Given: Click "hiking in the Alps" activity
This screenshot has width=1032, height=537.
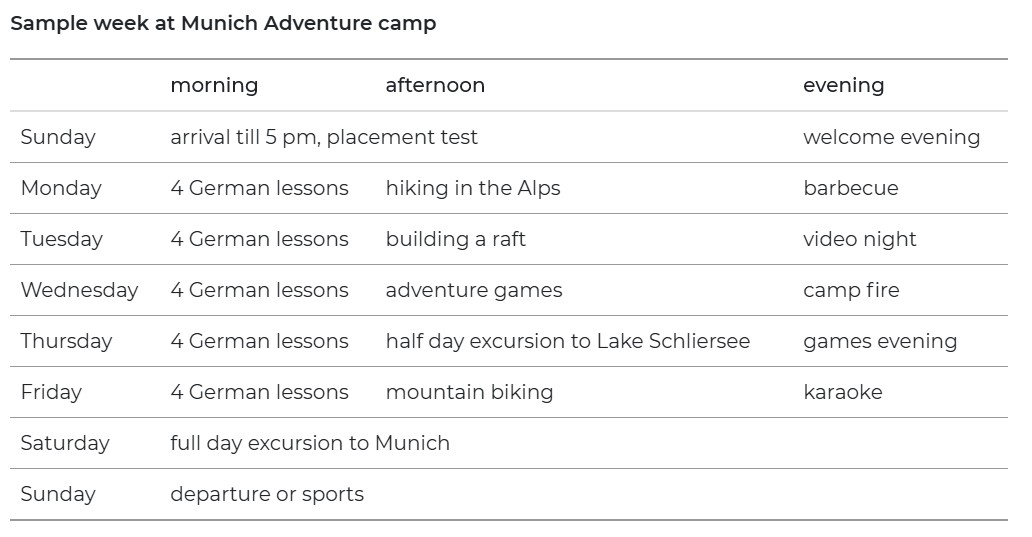Looking at the screenshot, I should 473,188.
